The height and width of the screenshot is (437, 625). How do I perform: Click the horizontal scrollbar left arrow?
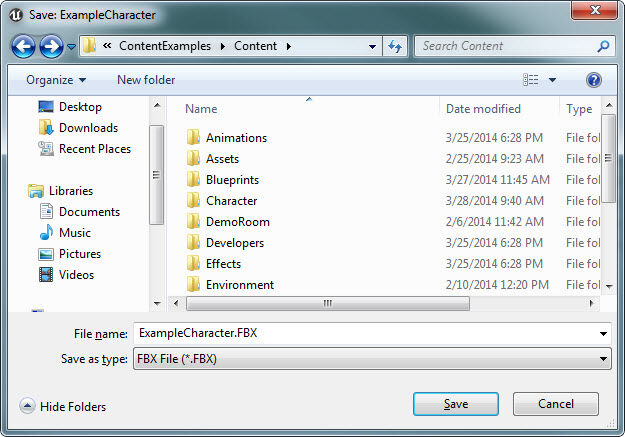[176, 303]
